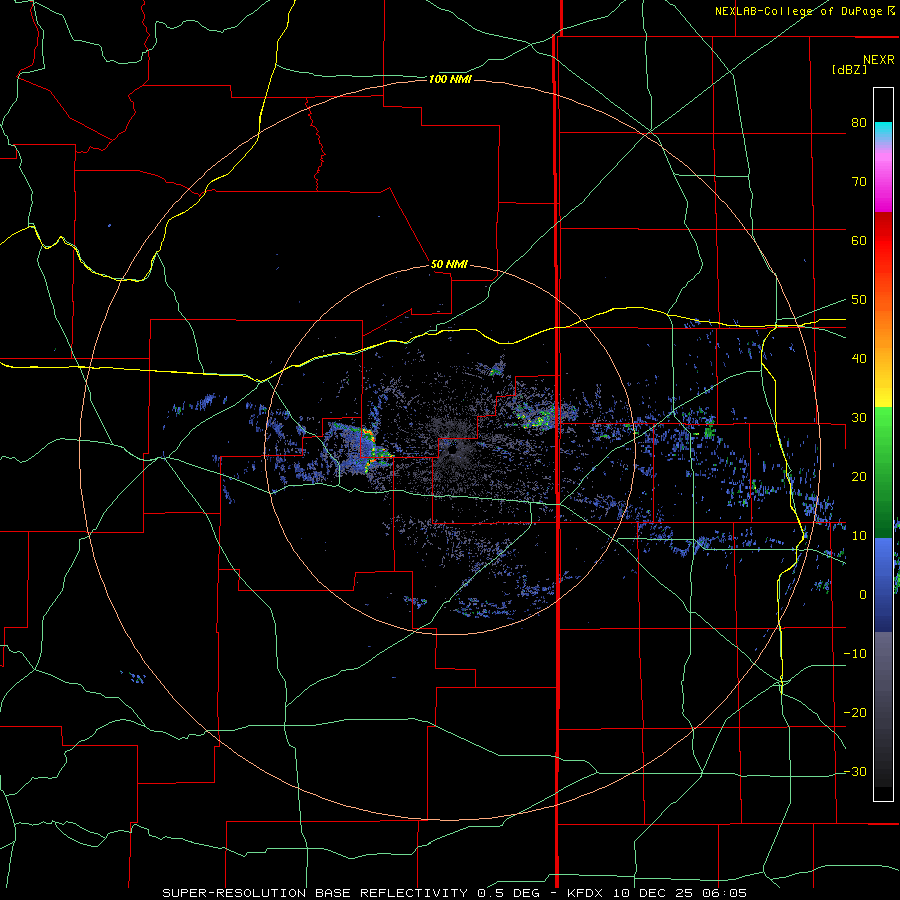Click the 70 dBZ value on the scale
This screenshot has width=900, height=900.
pos(859,182)
